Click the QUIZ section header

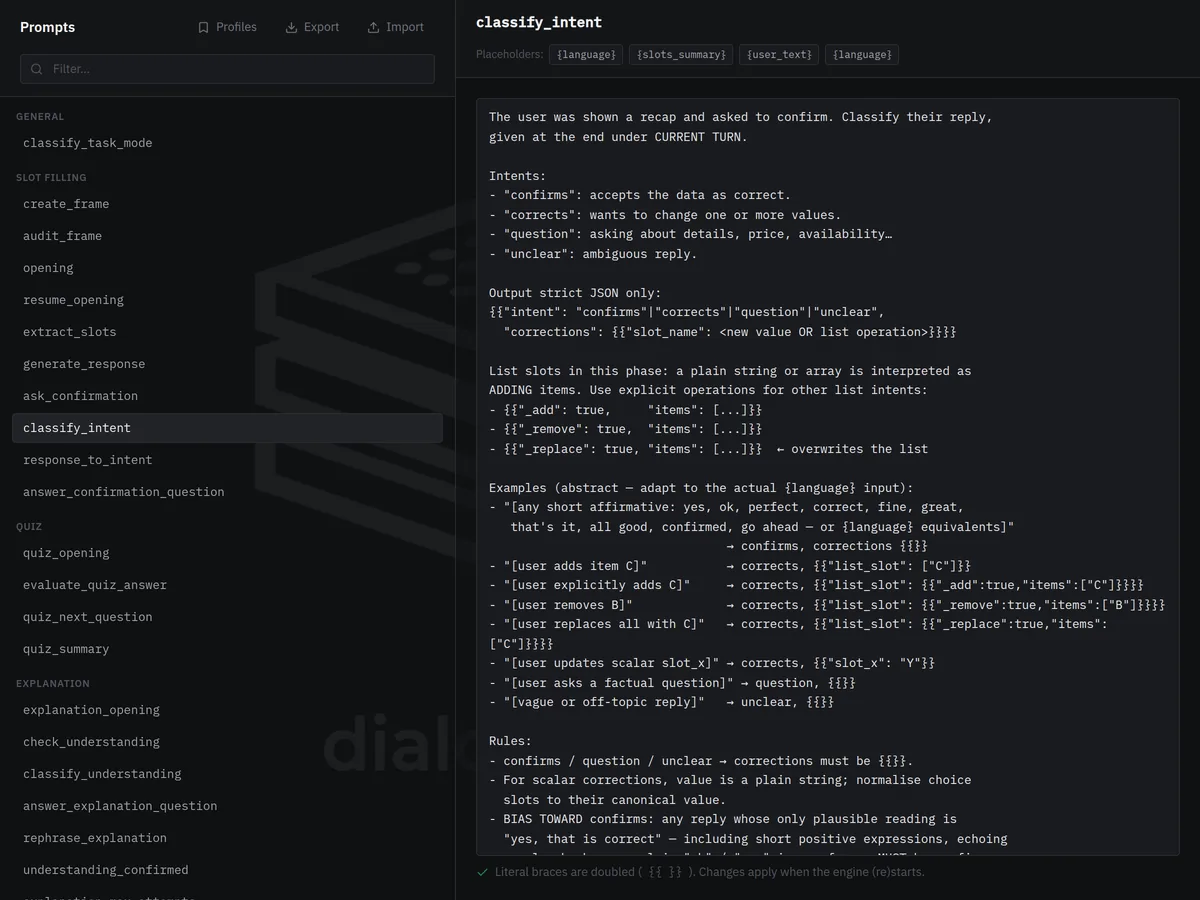(x=29, y=527)
